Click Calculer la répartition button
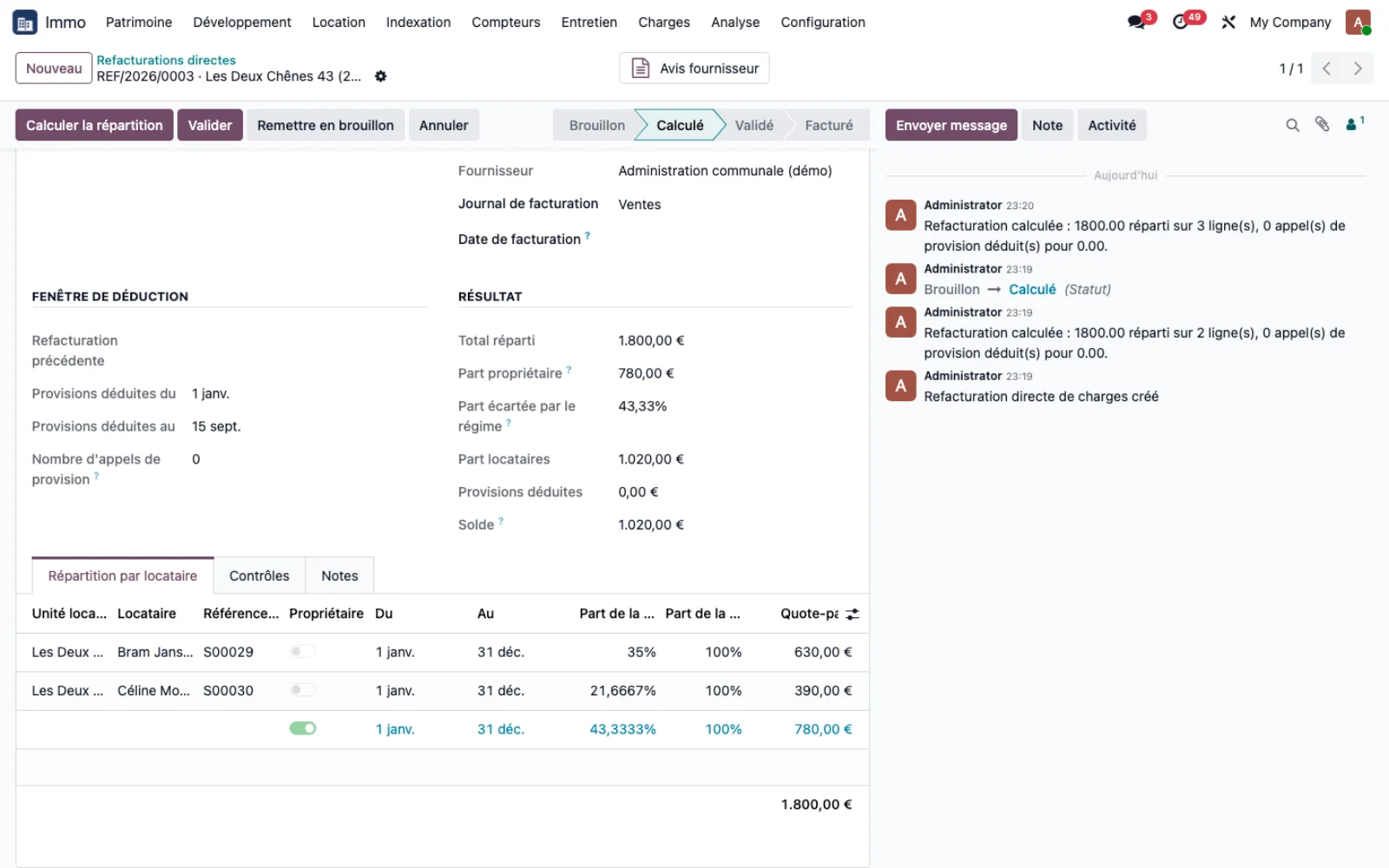The width and height of the screenshot is (1389, 868). pyautogui.click(x=95, y=125)
